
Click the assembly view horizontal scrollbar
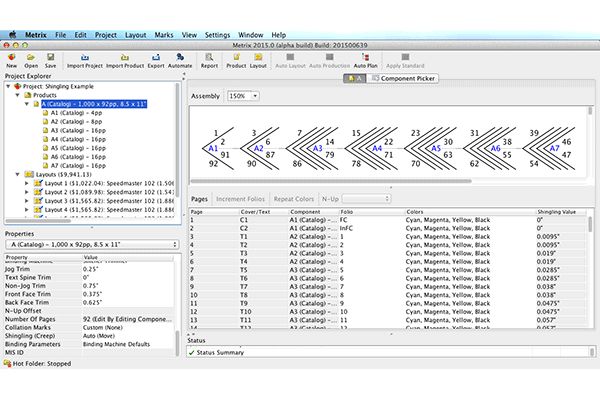click(331, 181)
